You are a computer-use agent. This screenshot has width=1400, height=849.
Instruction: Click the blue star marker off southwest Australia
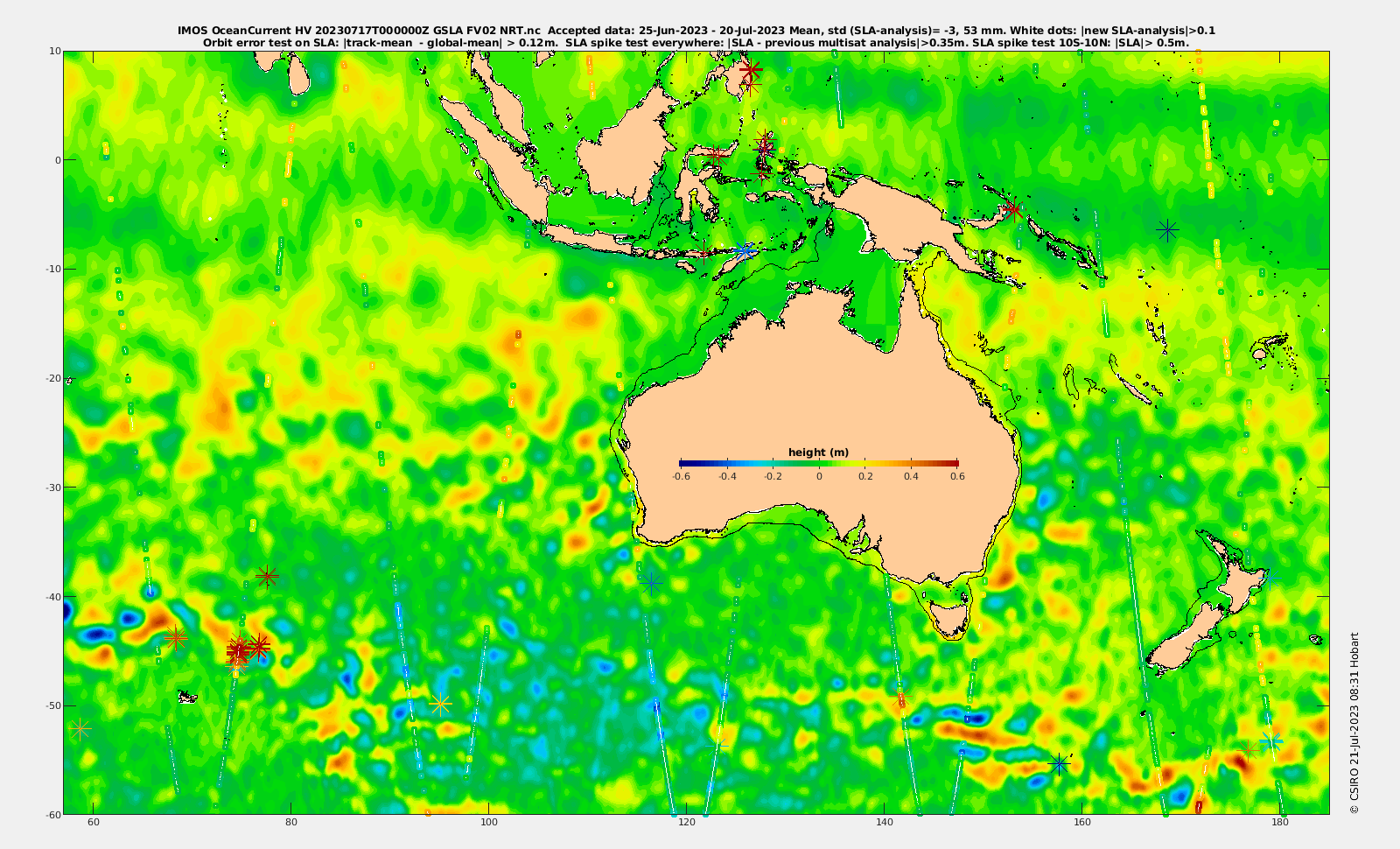650,583
